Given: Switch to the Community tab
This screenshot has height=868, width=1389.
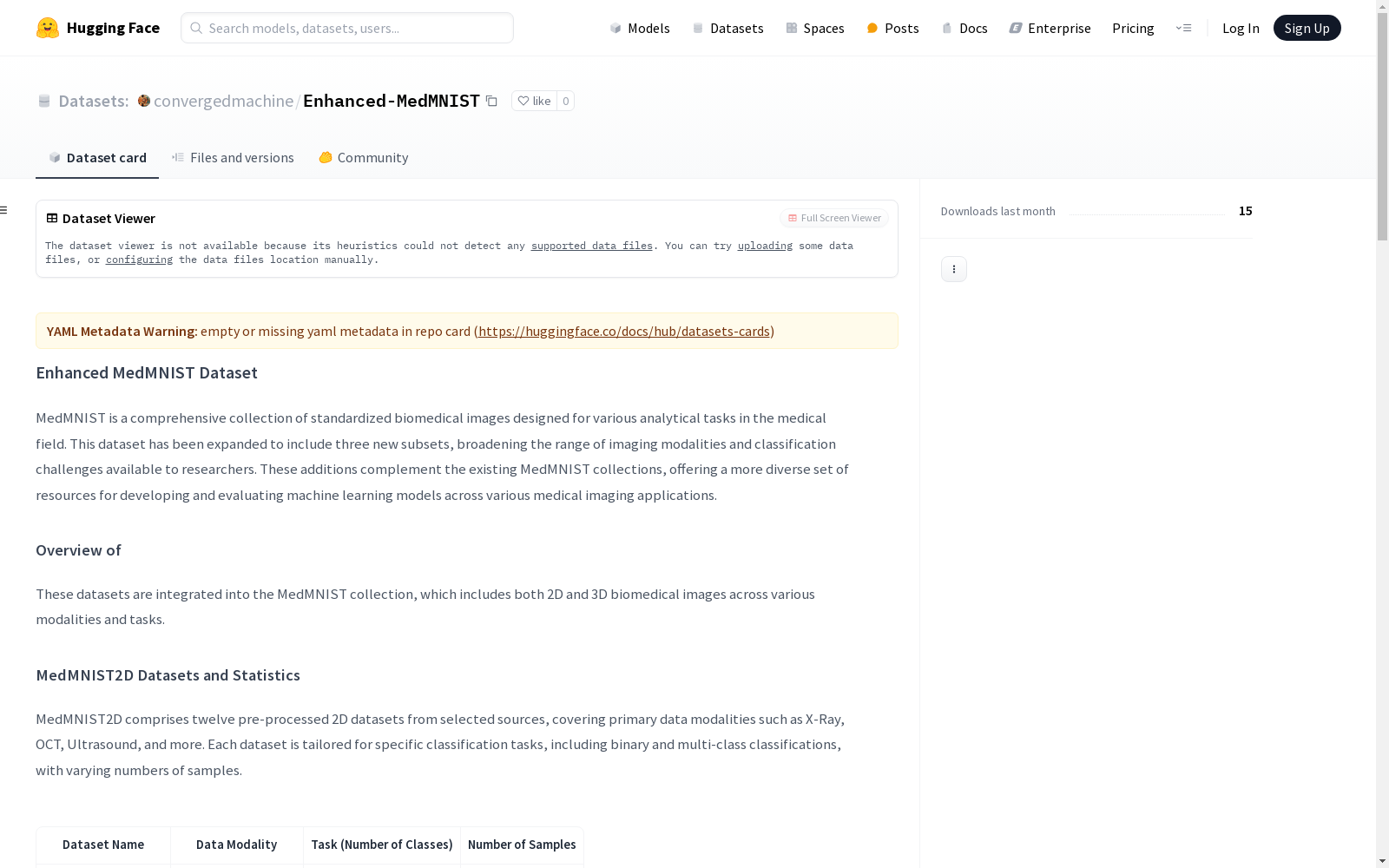Looking at the screenshot, I should coord(363,157).
